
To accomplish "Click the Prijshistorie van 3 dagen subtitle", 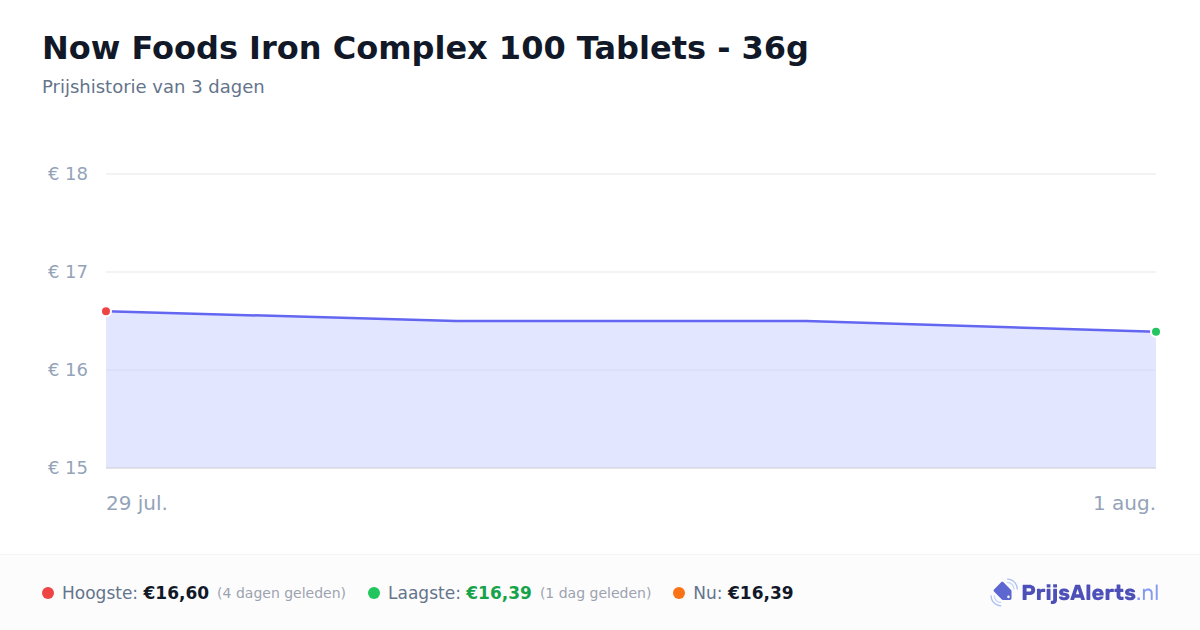I will [153, 87].
